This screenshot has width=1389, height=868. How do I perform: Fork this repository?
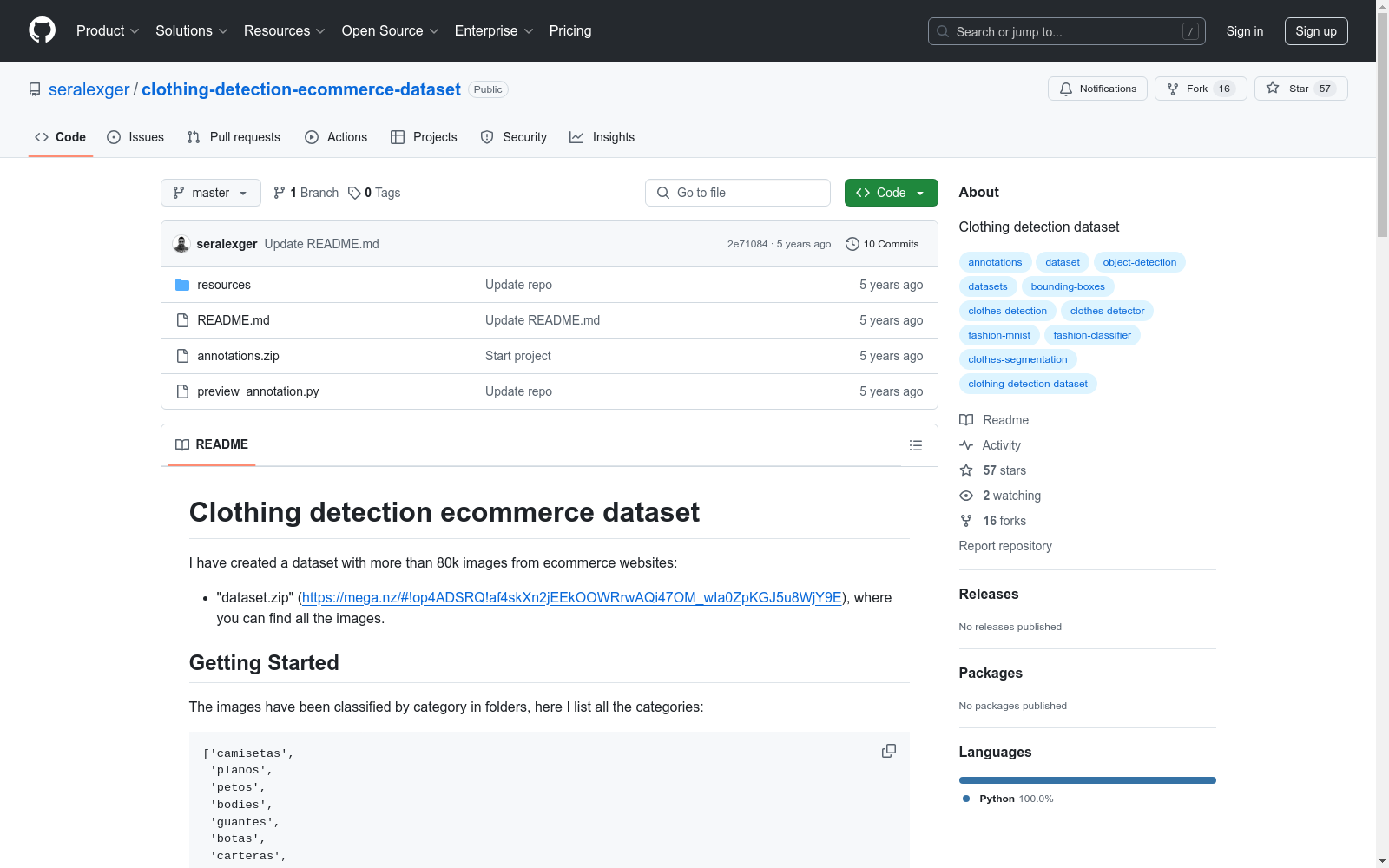point(1201,89)
